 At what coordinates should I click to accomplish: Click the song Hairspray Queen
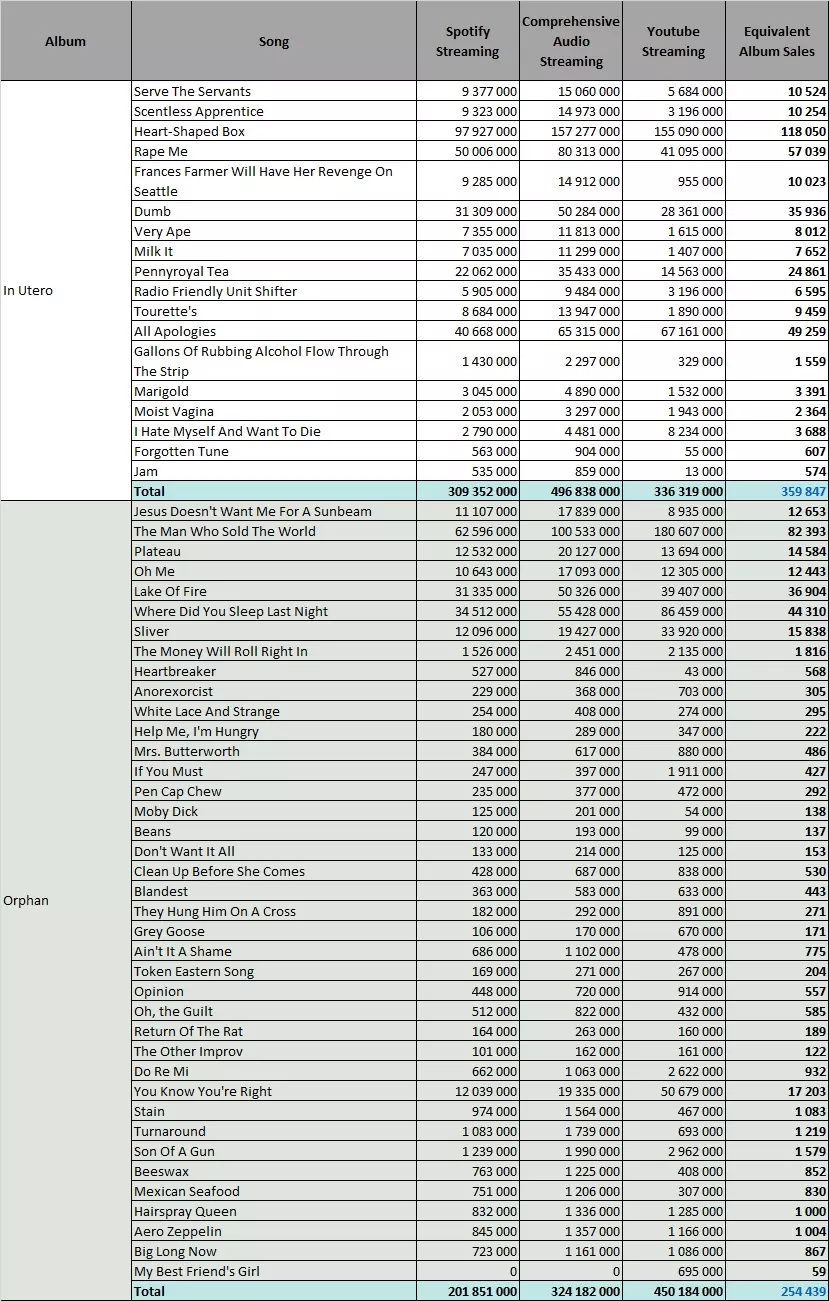(274, 1211)
